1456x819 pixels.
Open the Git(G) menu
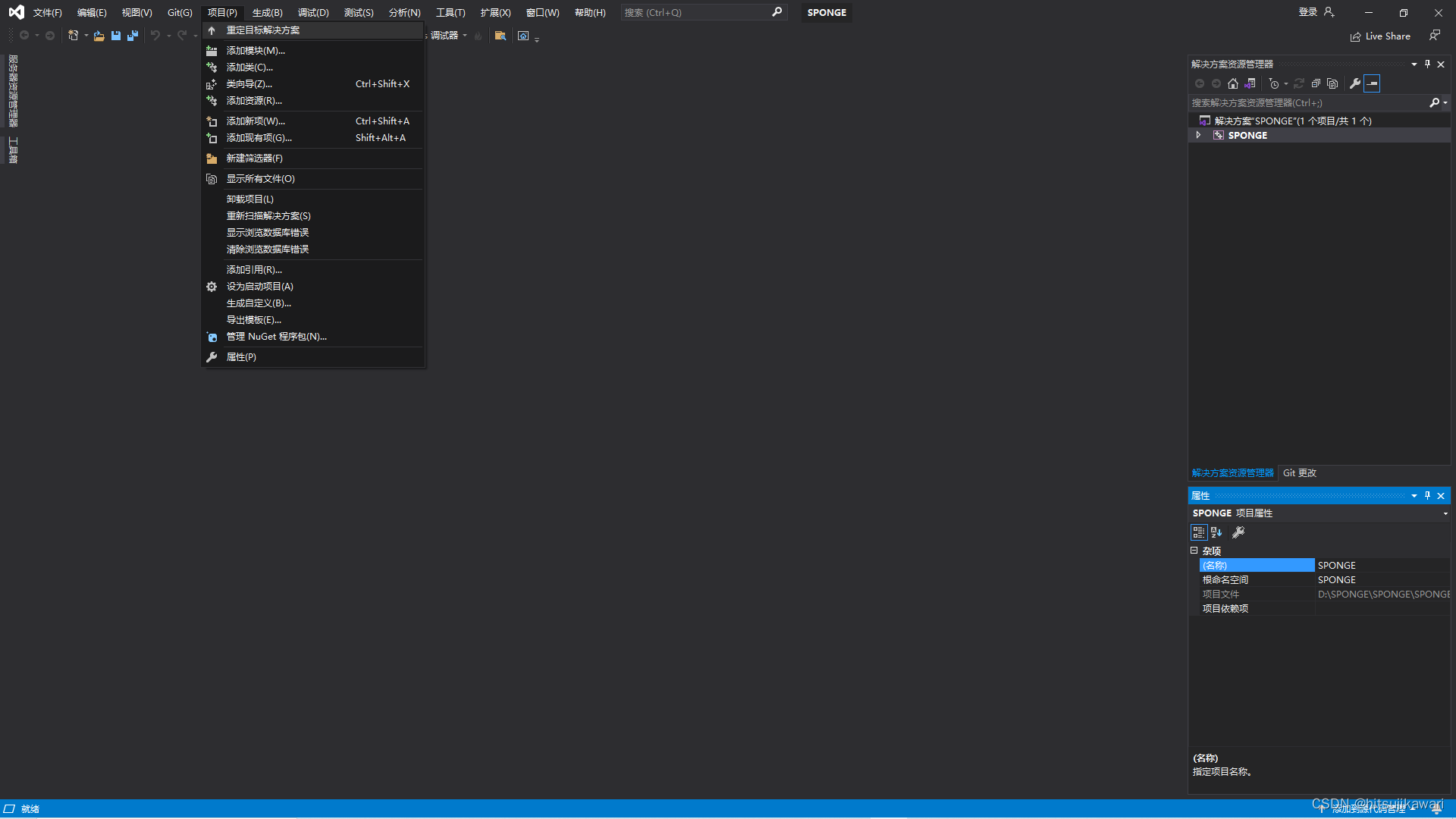pyautogui.click(x=180, y=12)
